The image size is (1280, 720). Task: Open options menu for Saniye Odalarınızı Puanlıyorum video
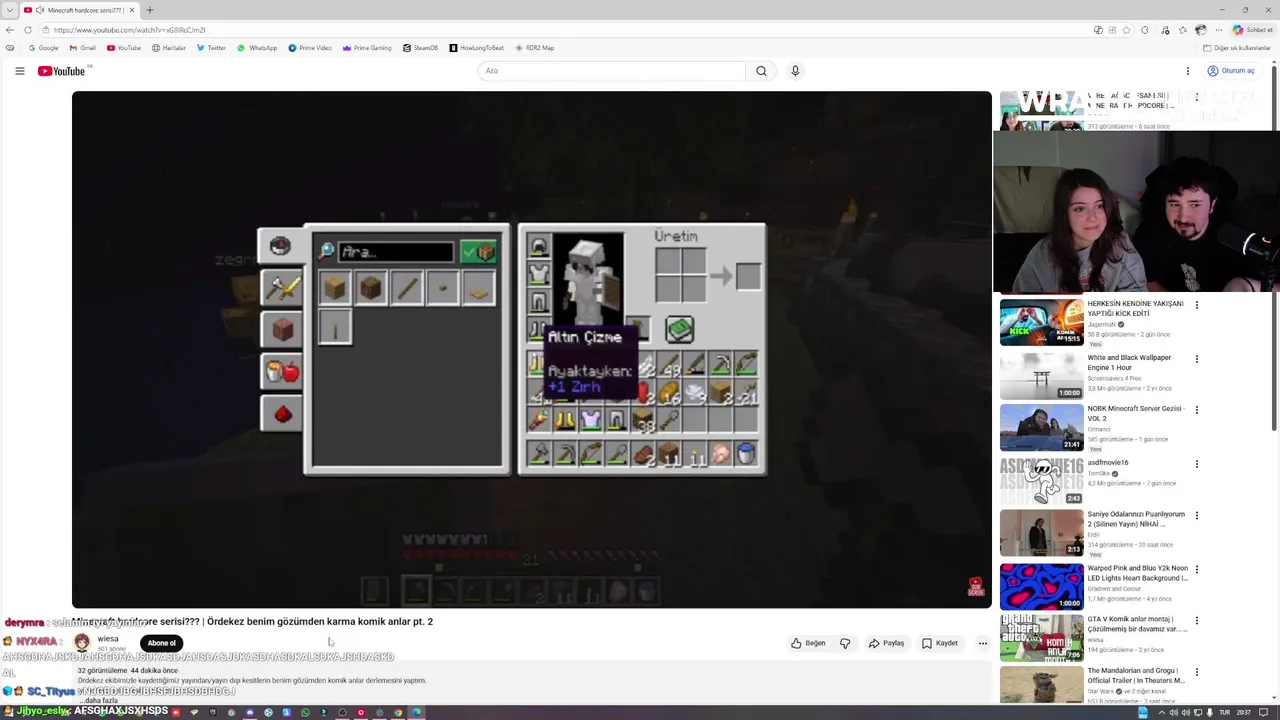1196,516
